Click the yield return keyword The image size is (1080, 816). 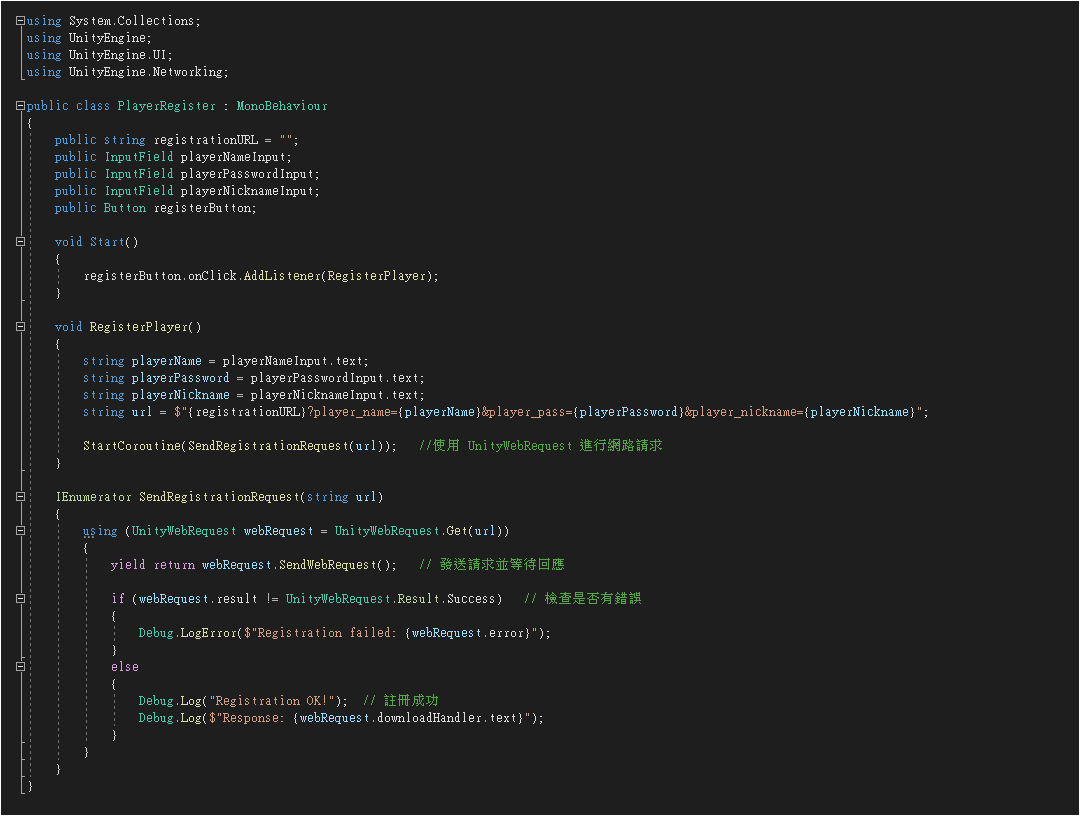click(152, 565)
